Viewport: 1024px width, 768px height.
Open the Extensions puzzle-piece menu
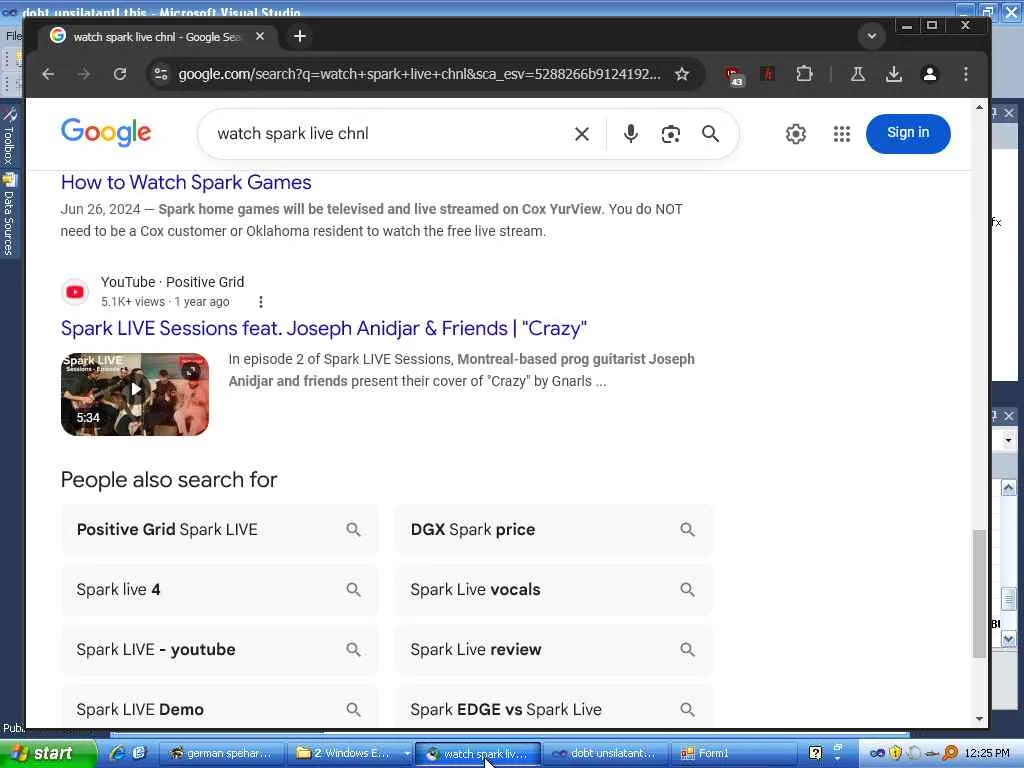click(x=804, y=74)
